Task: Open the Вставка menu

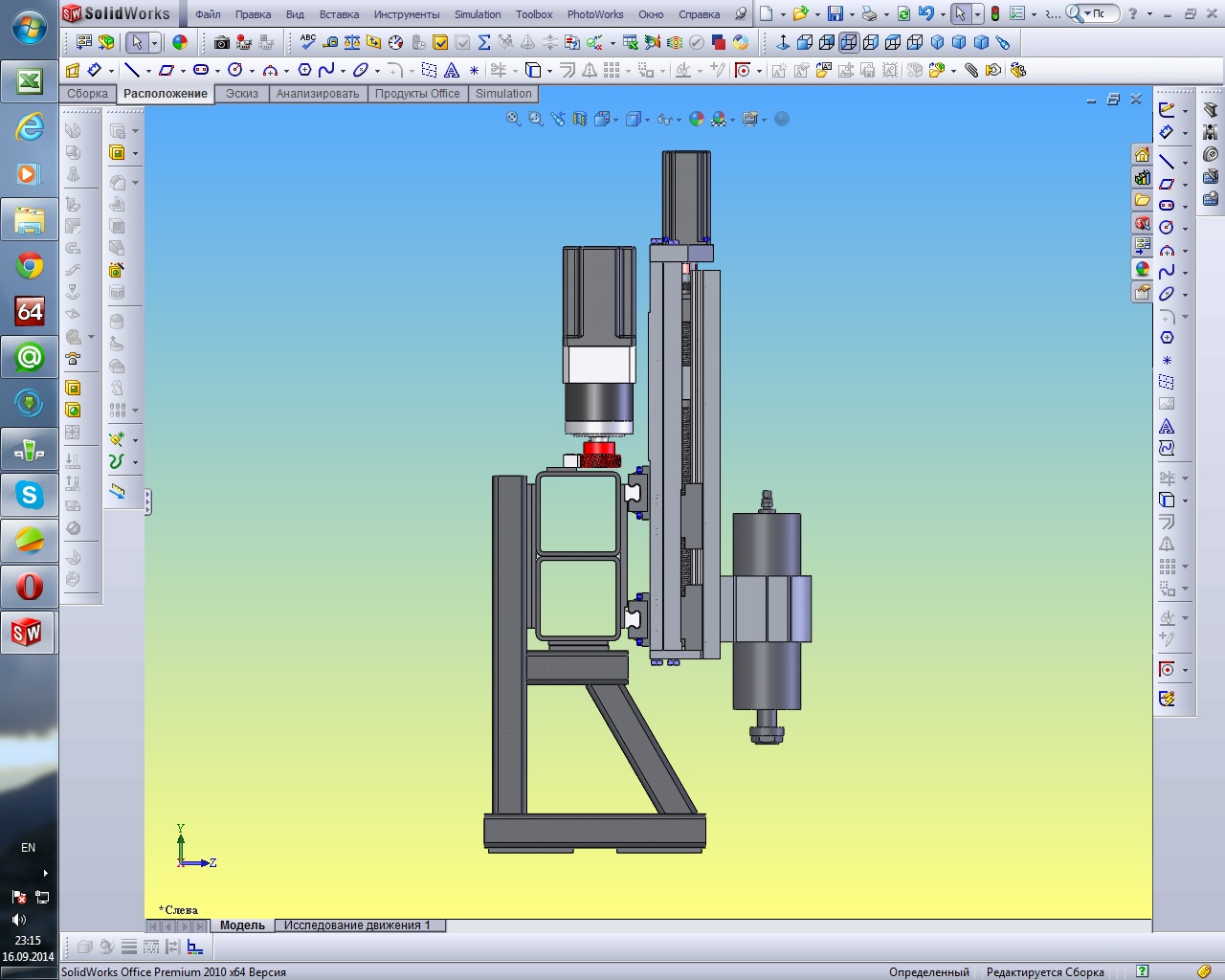Action: pyautogui.click(x=339, y=14)
